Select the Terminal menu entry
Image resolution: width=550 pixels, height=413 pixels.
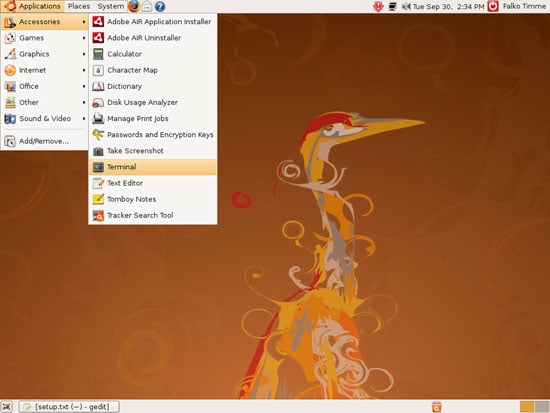(153, 167)
